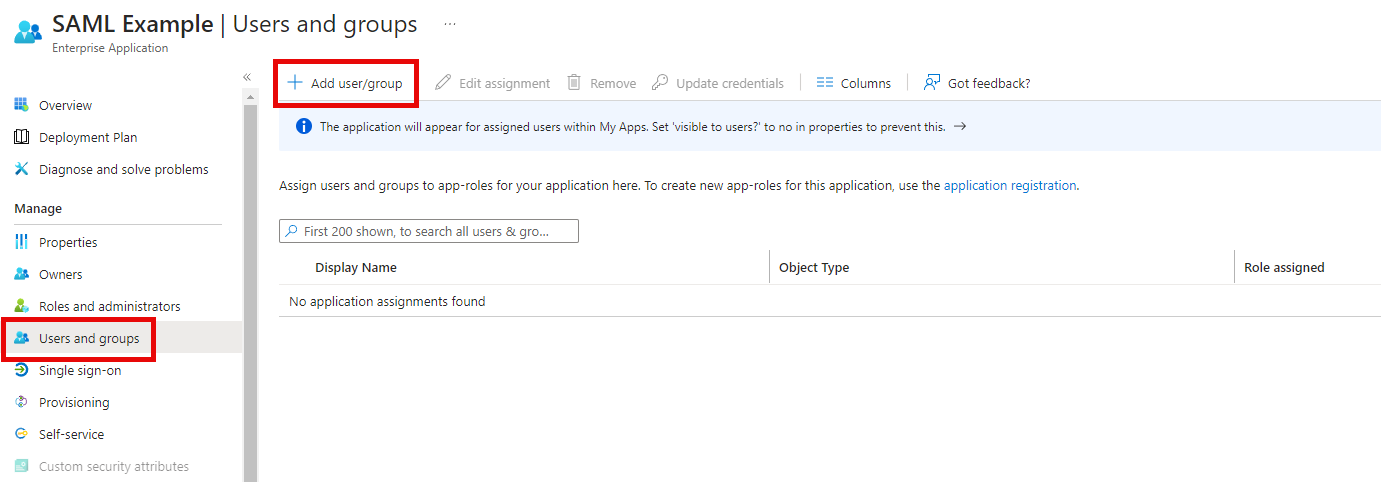Open Diagnose and solve problems

123,169
